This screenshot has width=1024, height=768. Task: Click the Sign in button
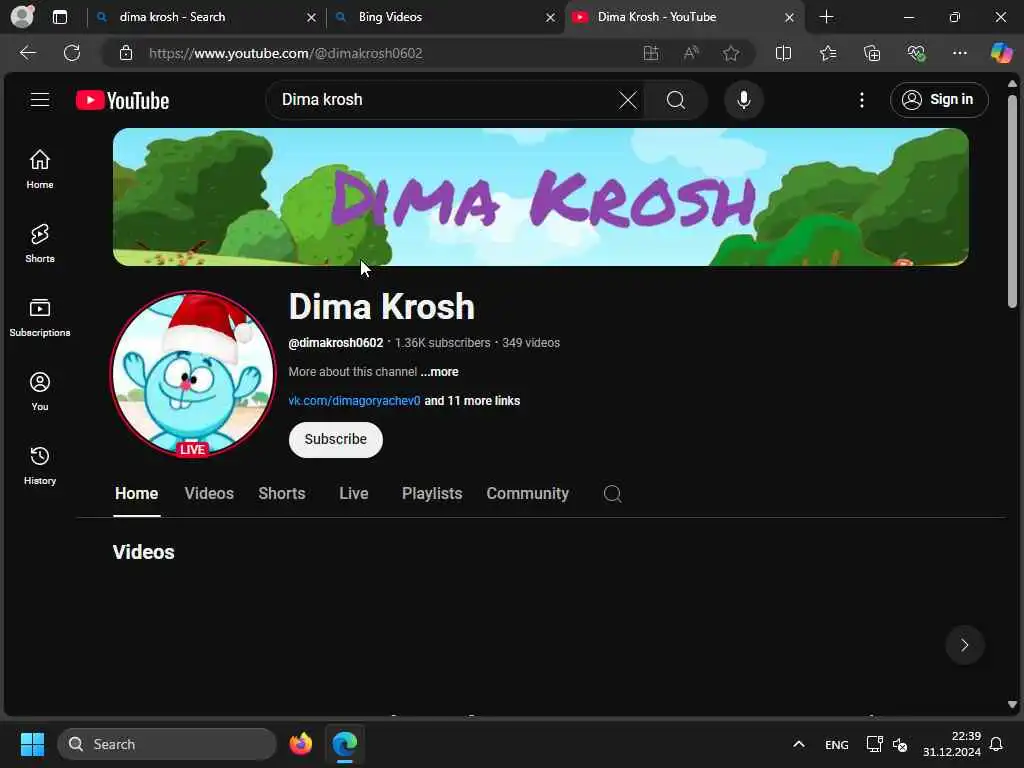click(938, 100)
